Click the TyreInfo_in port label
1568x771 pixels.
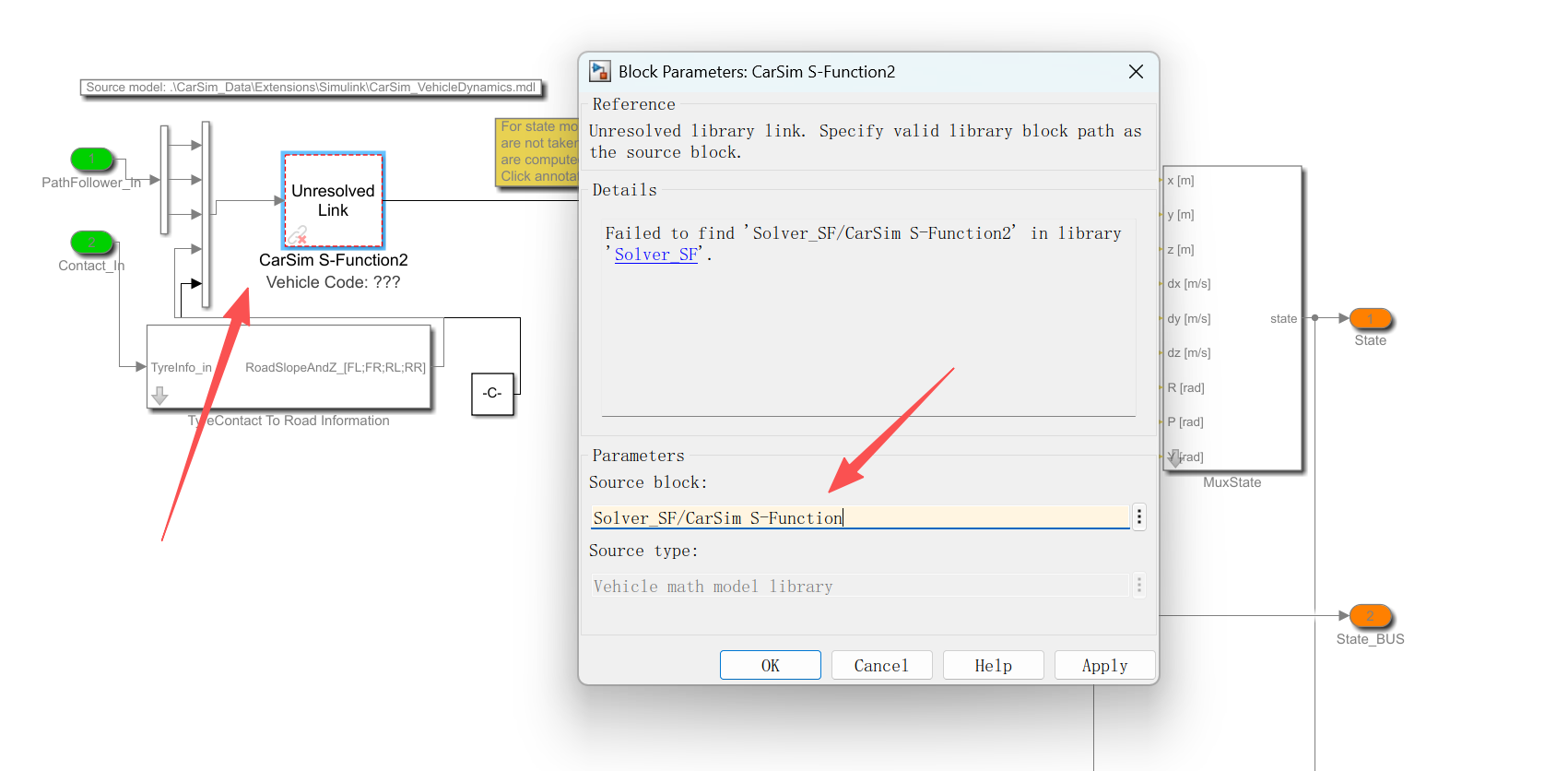click(182, 367)
